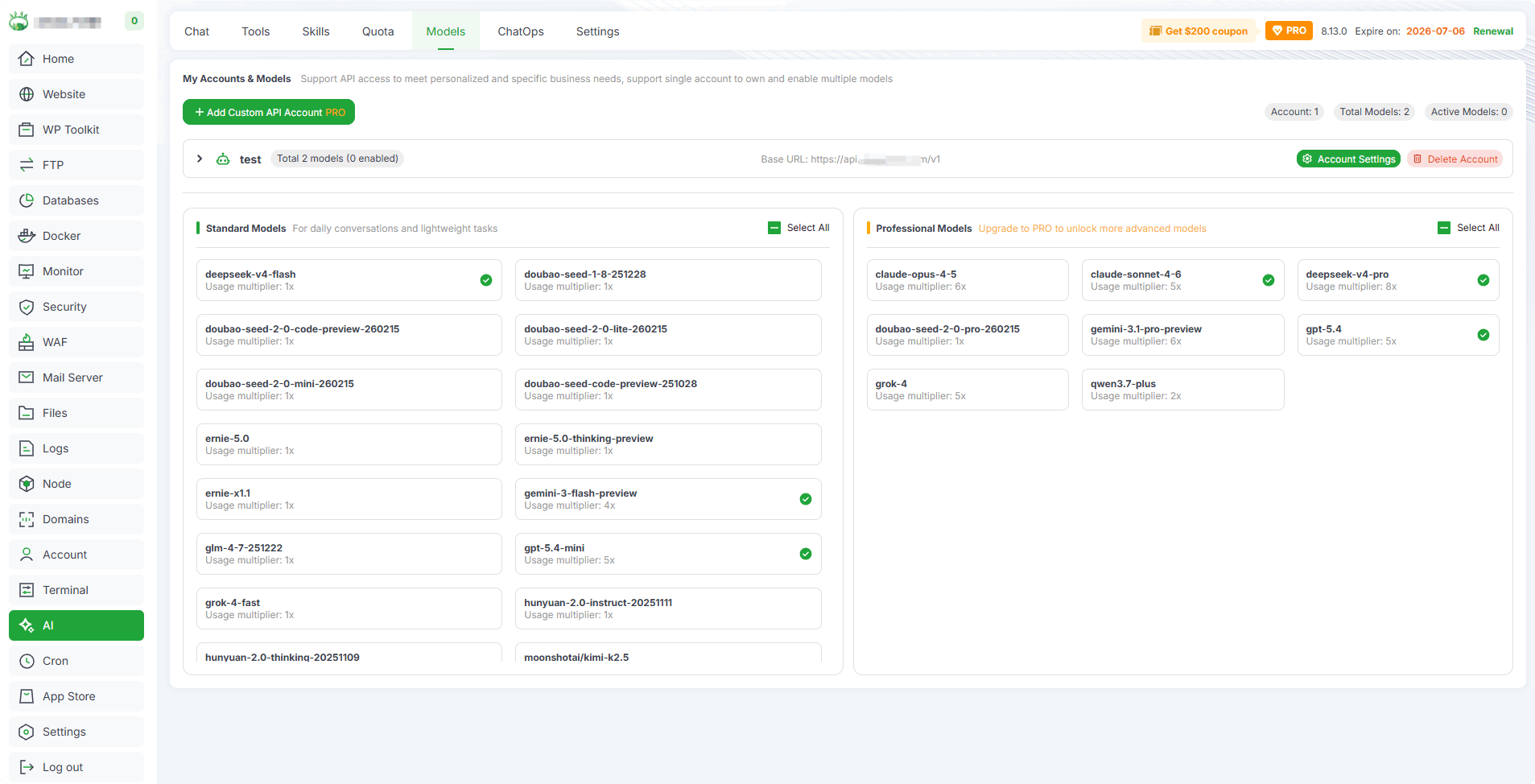Click the FTP transfer arrows icon

(x=27, y=165)
